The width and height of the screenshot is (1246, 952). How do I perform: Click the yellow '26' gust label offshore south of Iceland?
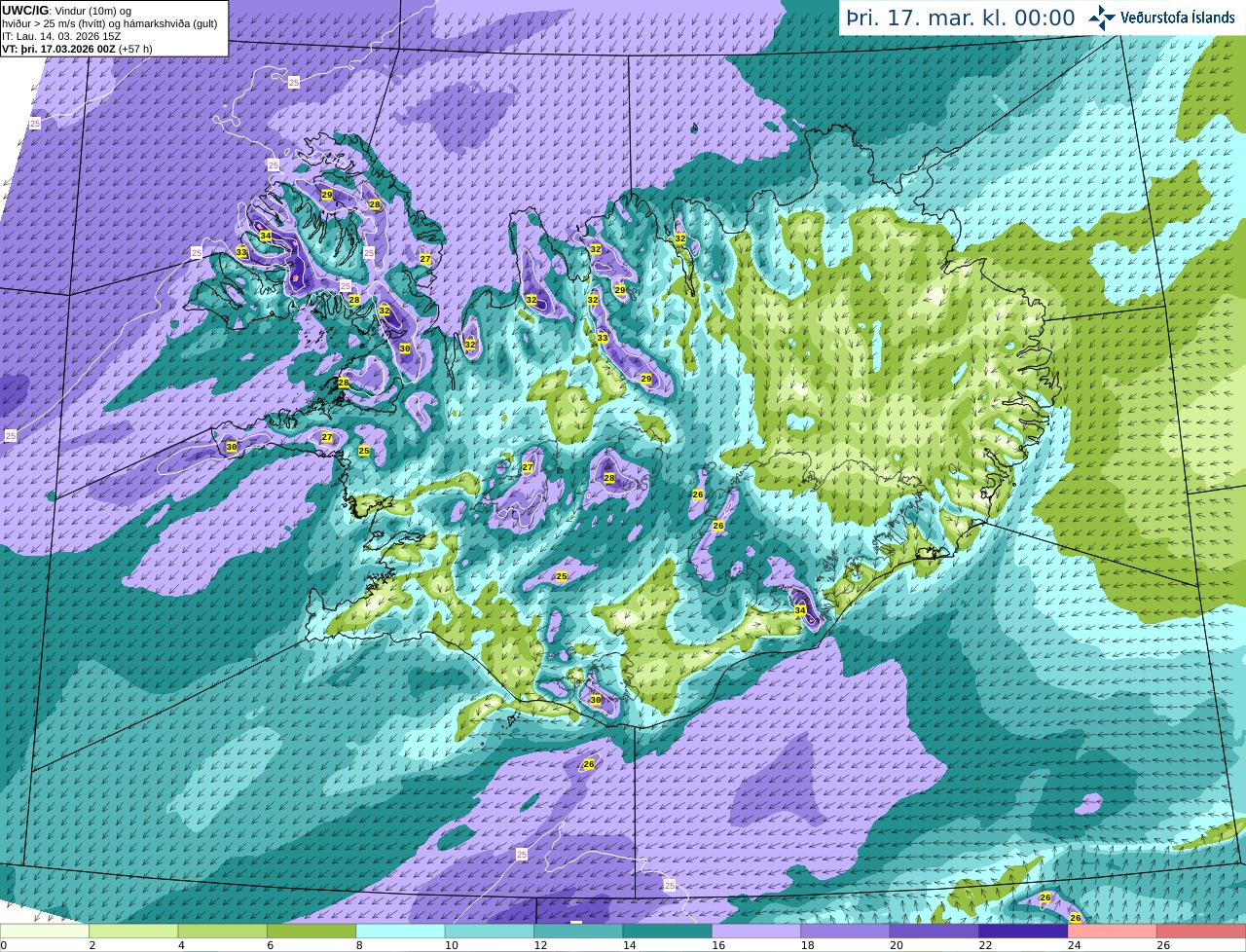click(589, 765)
